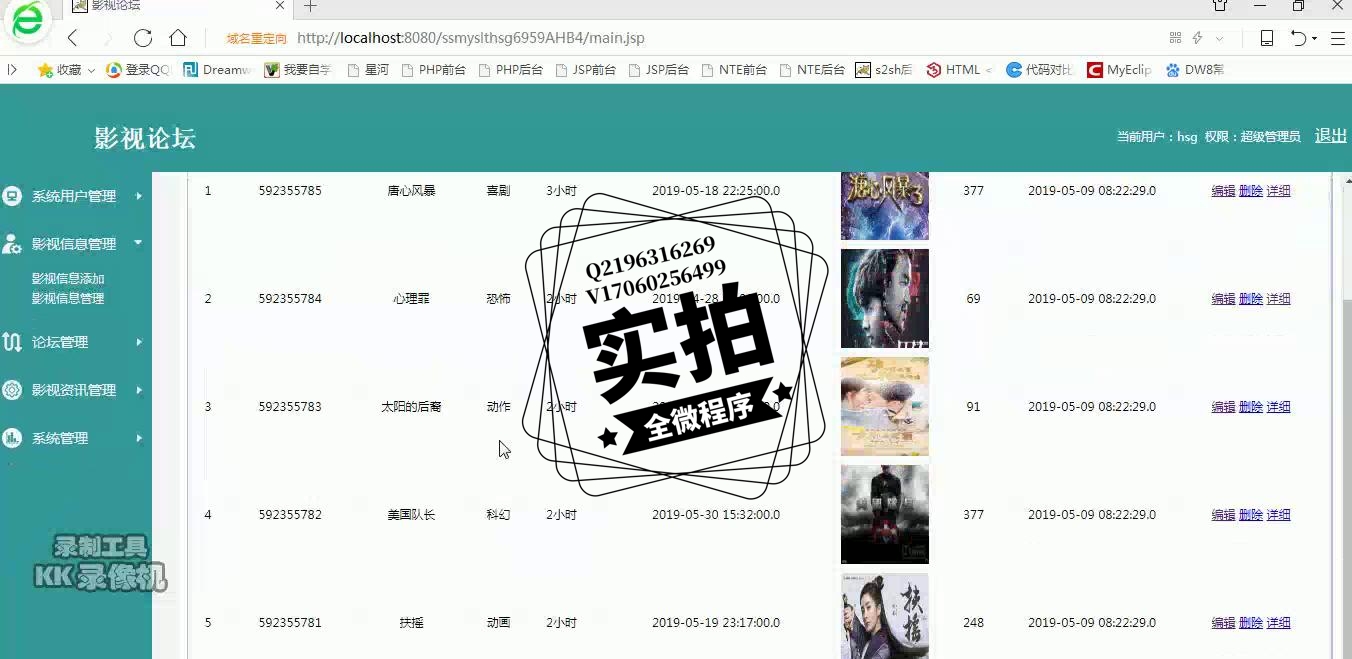Click 删除 for 唐心风暴 row

tap(1251, 191)
